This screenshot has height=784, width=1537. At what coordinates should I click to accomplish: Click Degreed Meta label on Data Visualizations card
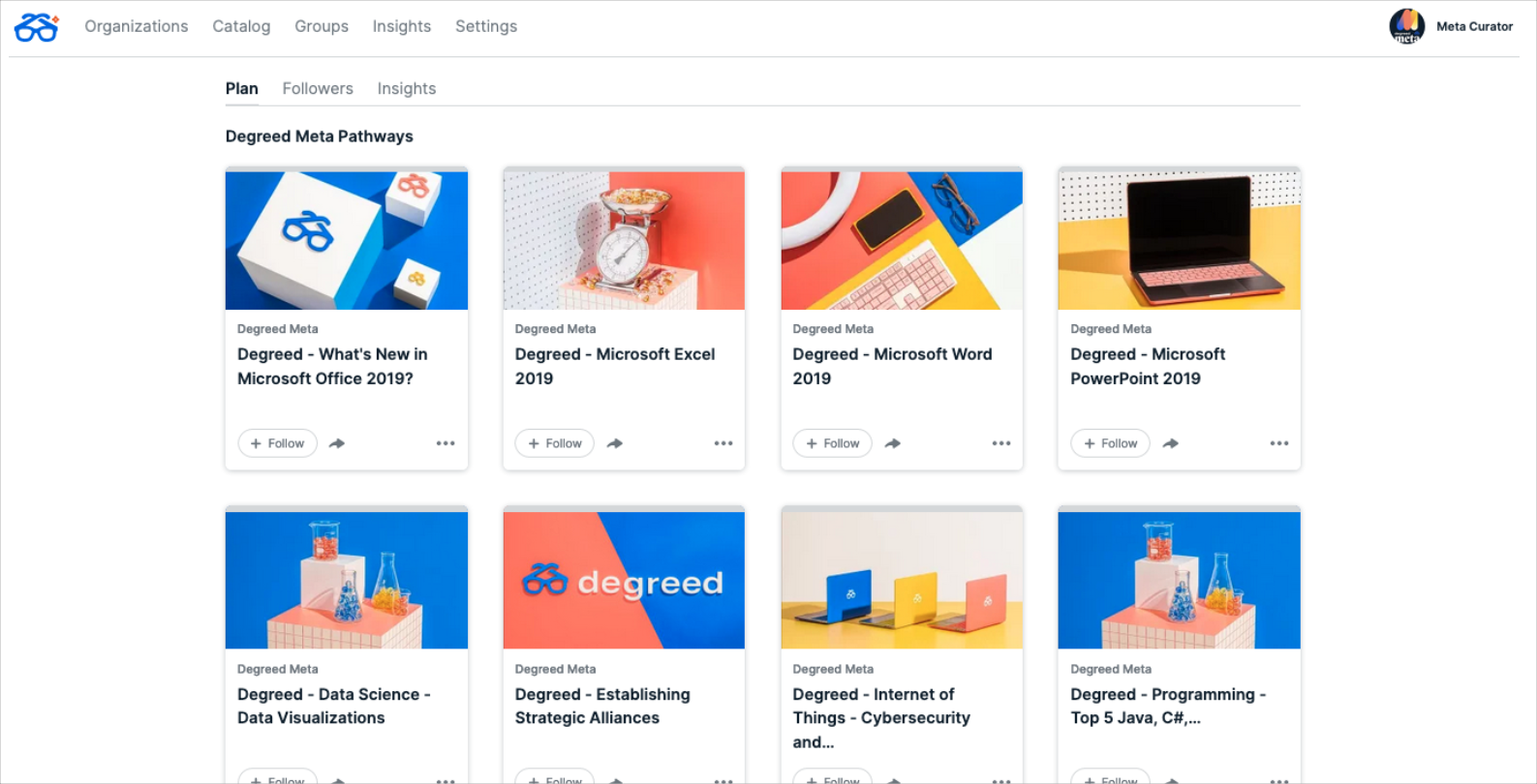(278, 669)
